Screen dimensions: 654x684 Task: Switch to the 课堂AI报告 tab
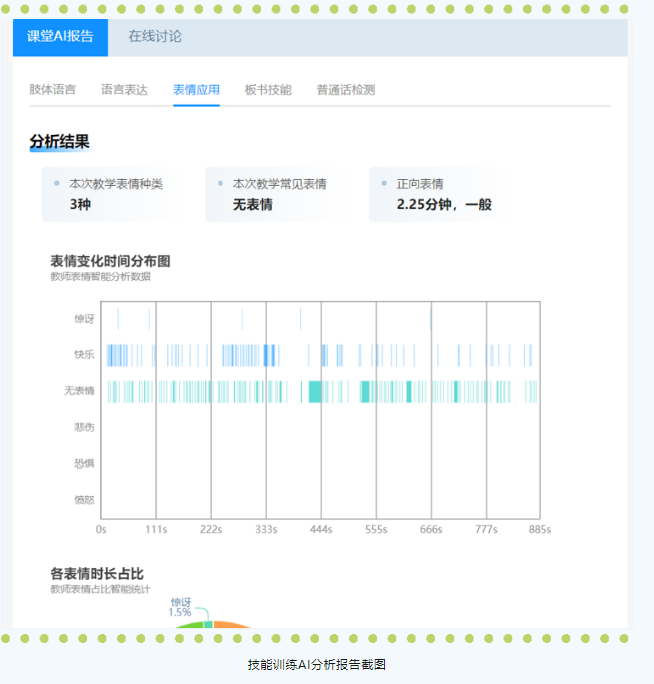coord(61,37)
